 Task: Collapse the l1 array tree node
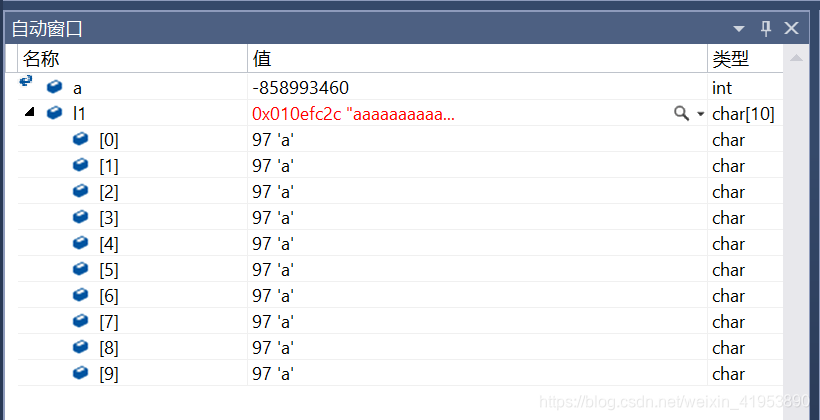click(x=30, y=111)
